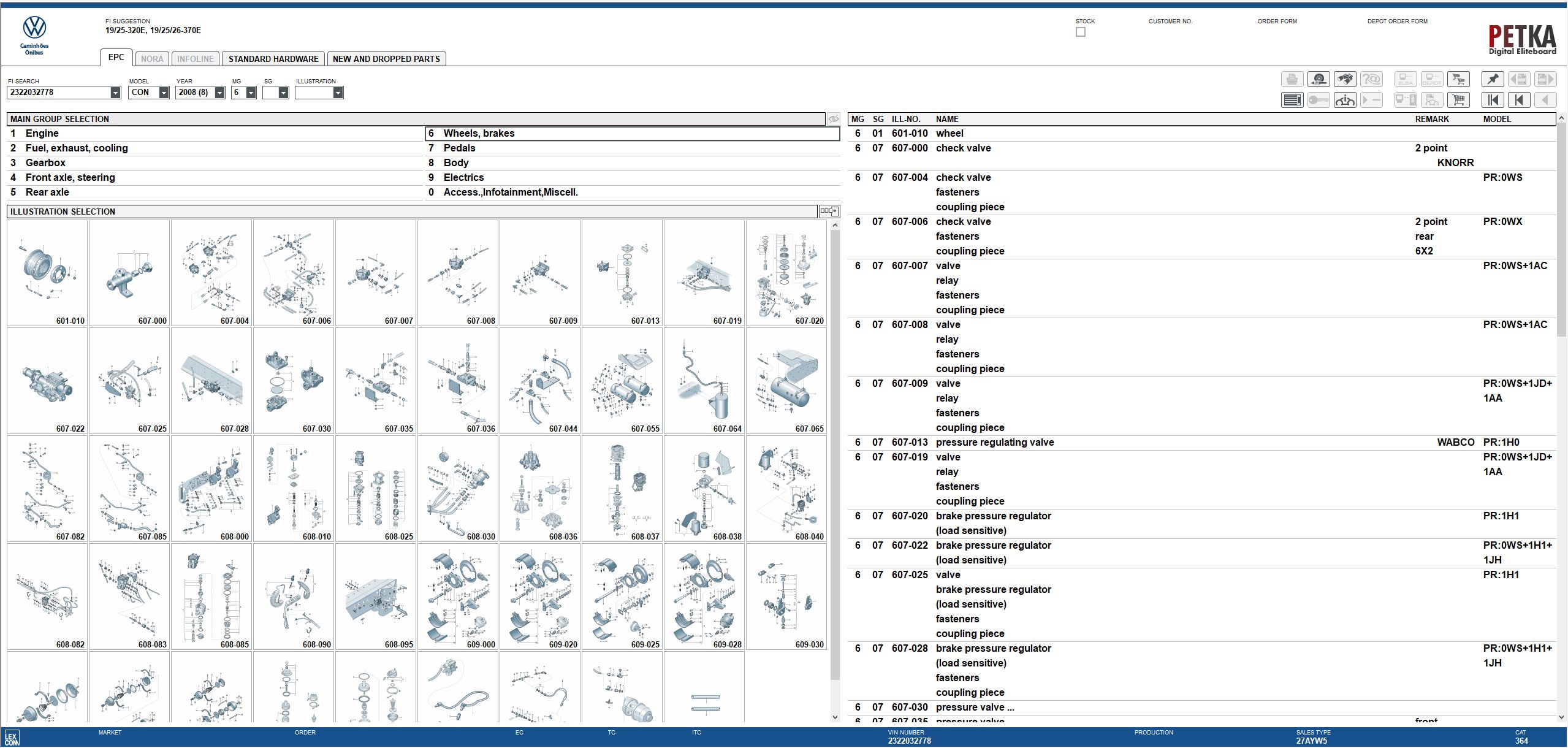Screen dimensions: 1568x748
Task: Click the NAME column header
Action: click(x=947, y=119)
